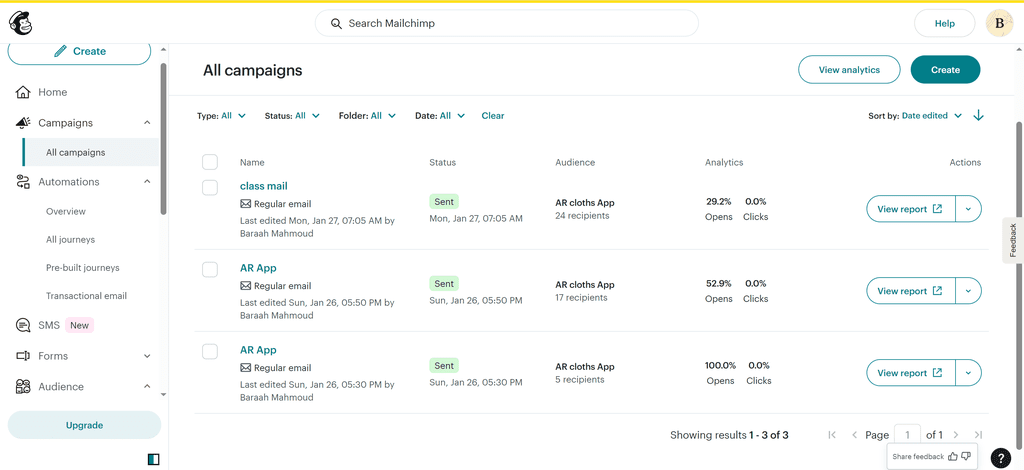Click the Automations journey icon
Screen dimensions: 1024x470
(23, 182)
